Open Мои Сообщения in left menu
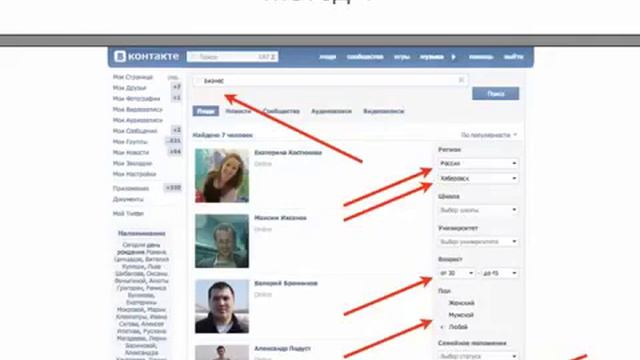Screen dimensions: 640x360 pos(135,131)
